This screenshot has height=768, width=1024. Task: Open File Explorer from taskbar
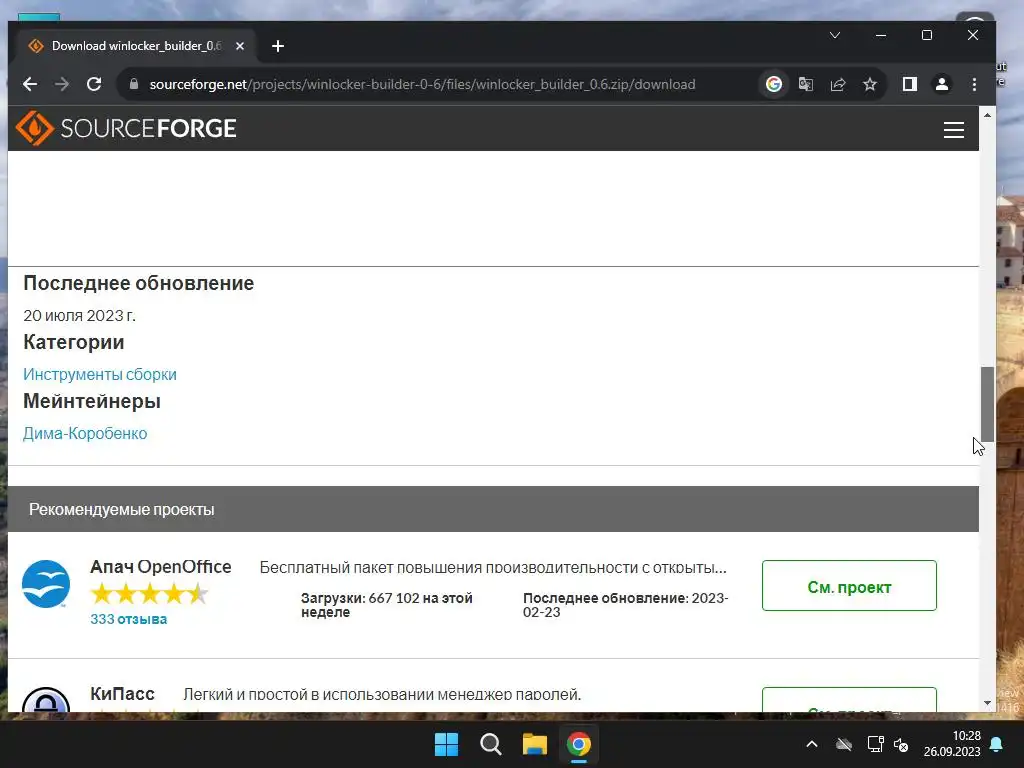535,744
